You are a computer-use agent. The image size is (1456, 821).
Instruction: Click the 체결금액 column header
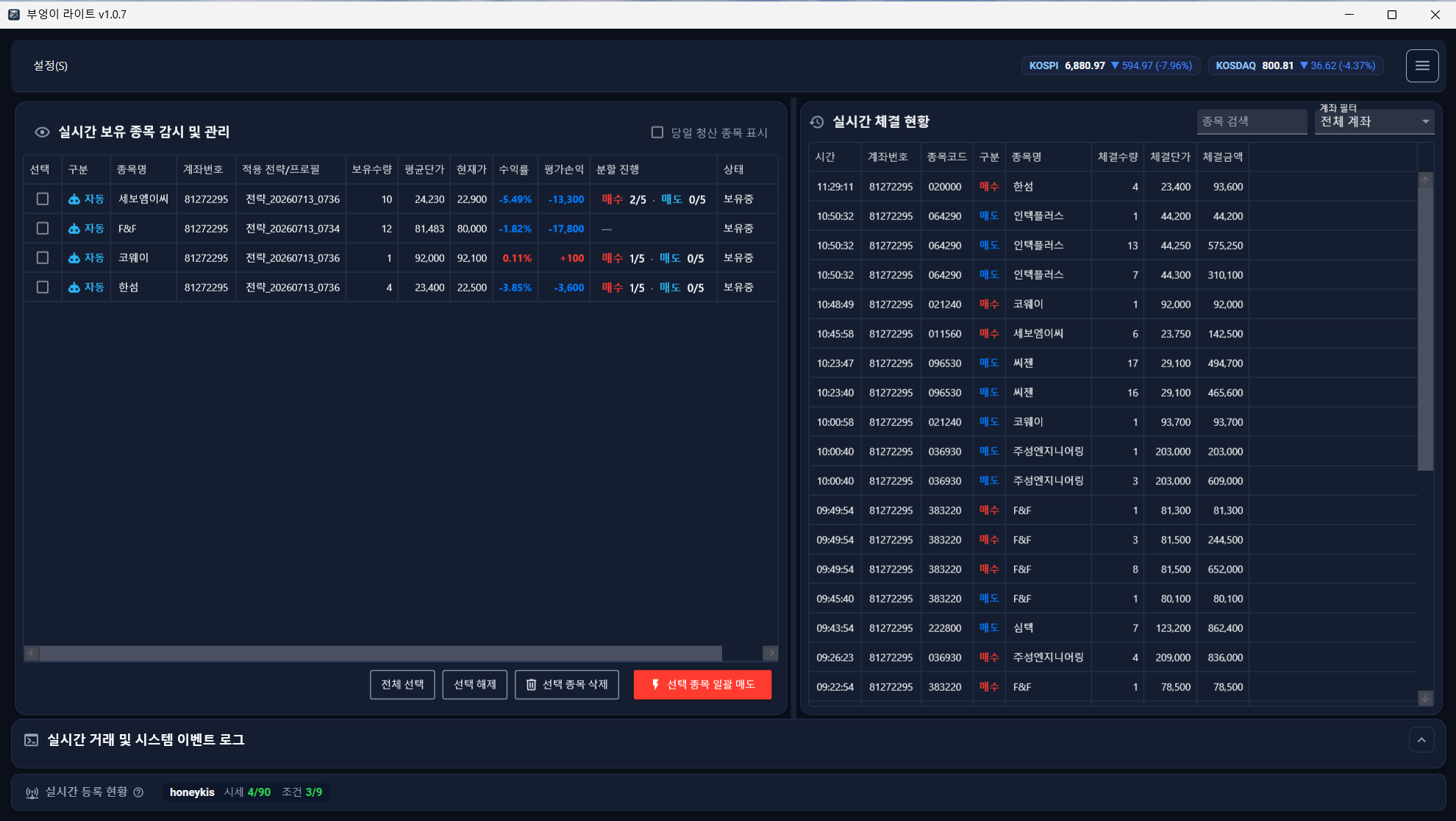coord(1223,157)
